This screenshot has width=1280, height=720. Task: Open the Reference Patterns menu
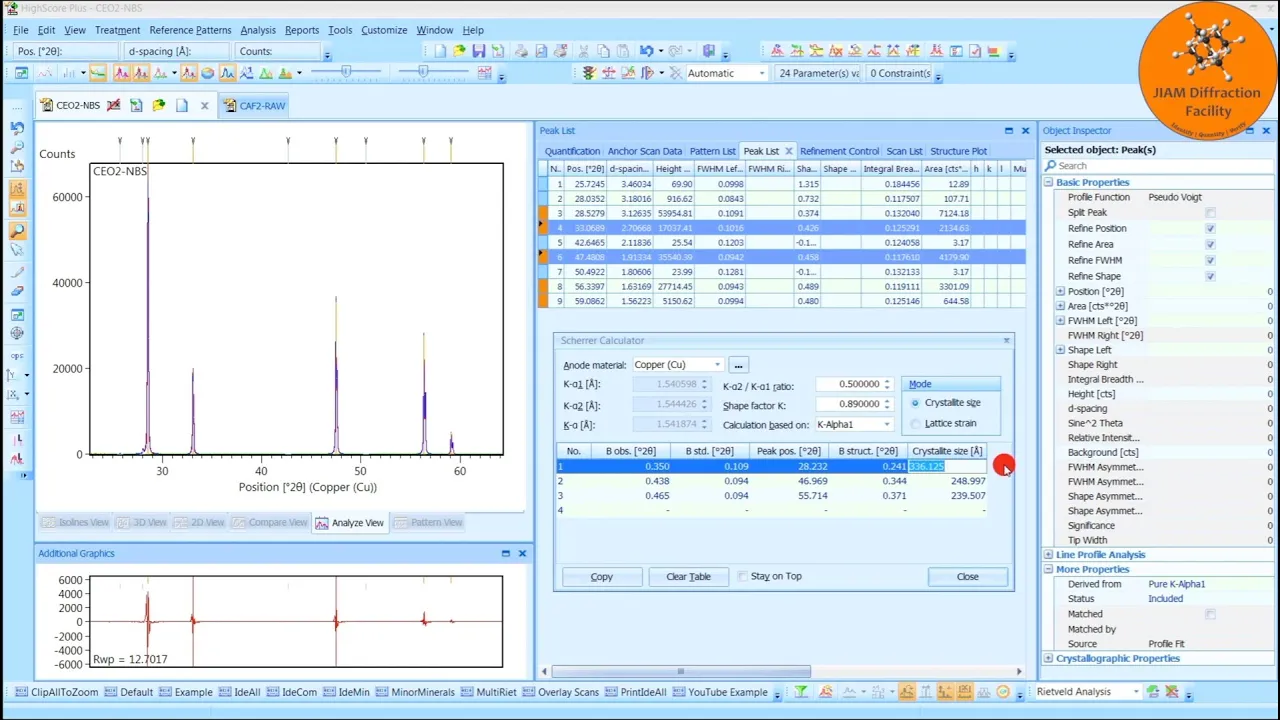pyautogui.click(x=190, y=30)
